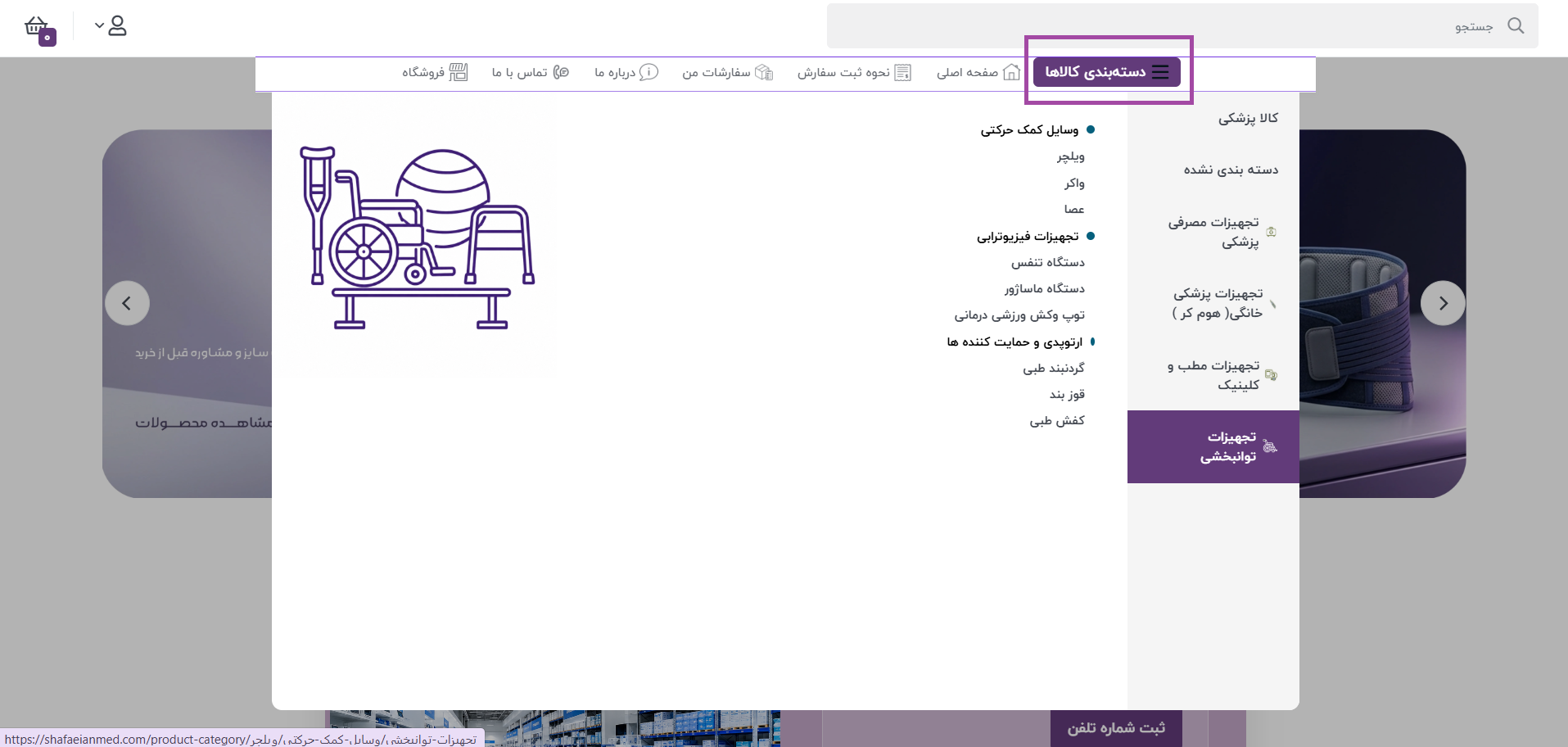Select دسته بندی نشده category
The height and width of the screenshot is (747, 1568).
click(1231, 170)
